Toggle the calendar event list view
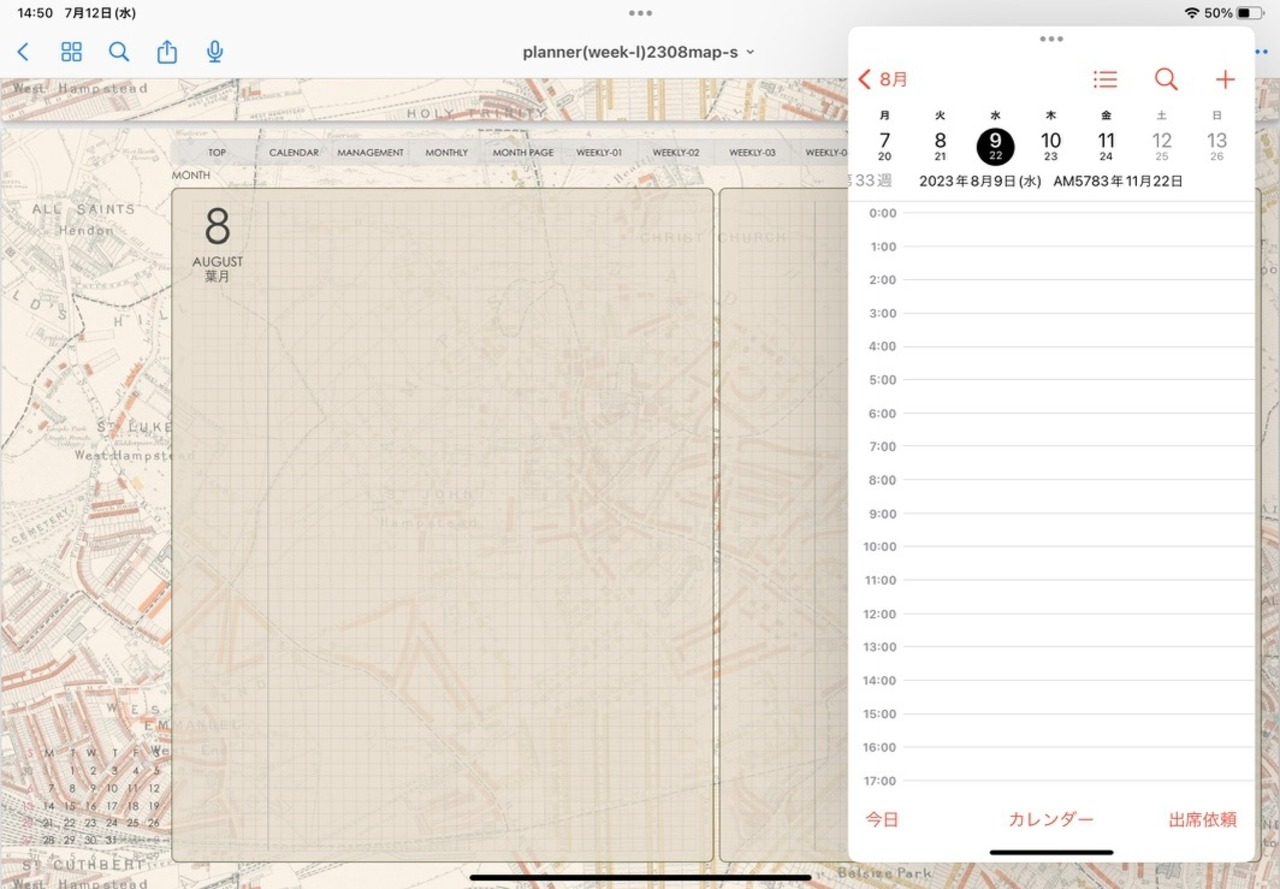The height and width of the screenshot is (889, 1280). pyautogui.click(x=1105, y=79)
